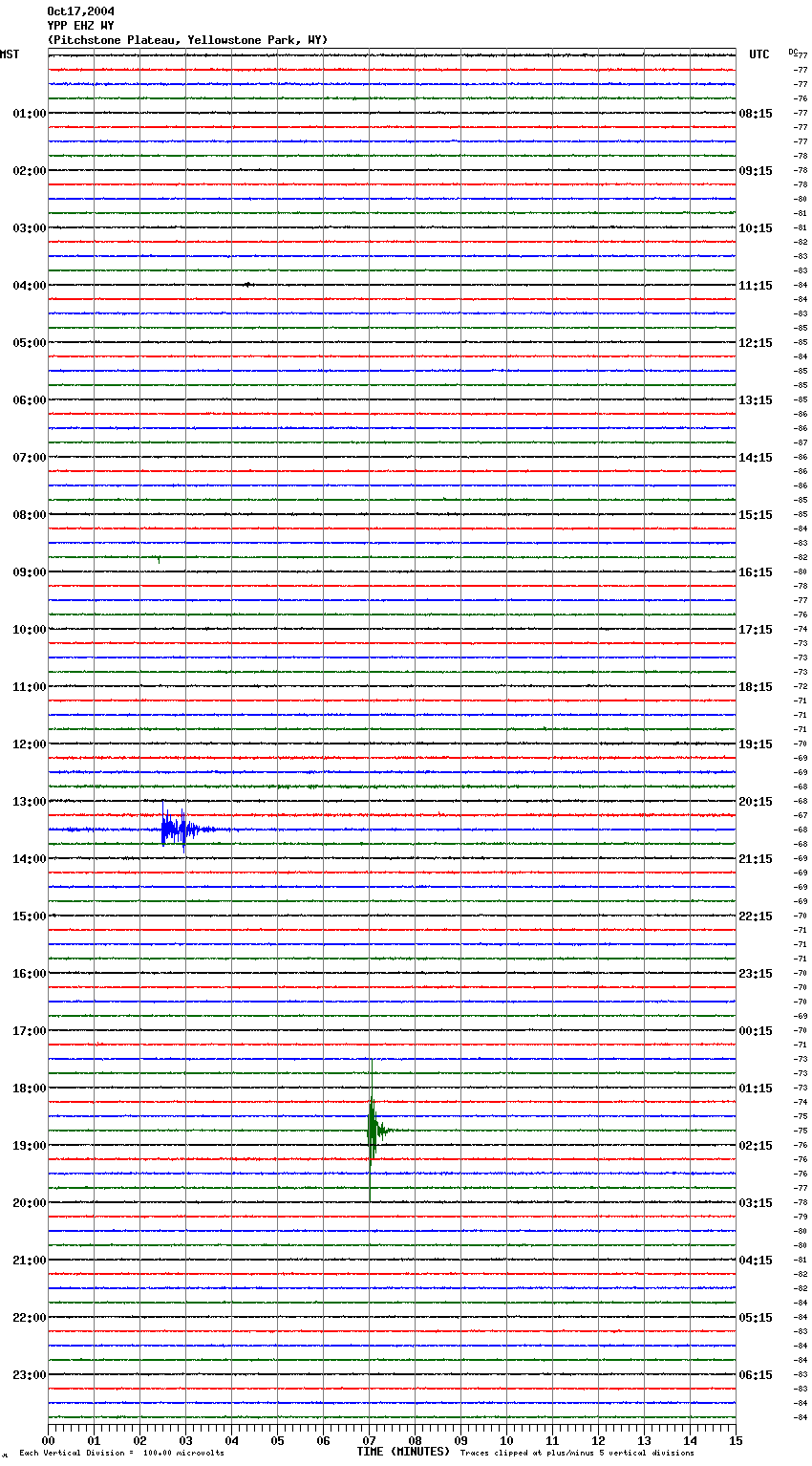The height and width of the screenshot is (1466, 812).
Task: Select the 01:00 MST hour label
Action: pyautogui.click(x=30, y=114)
